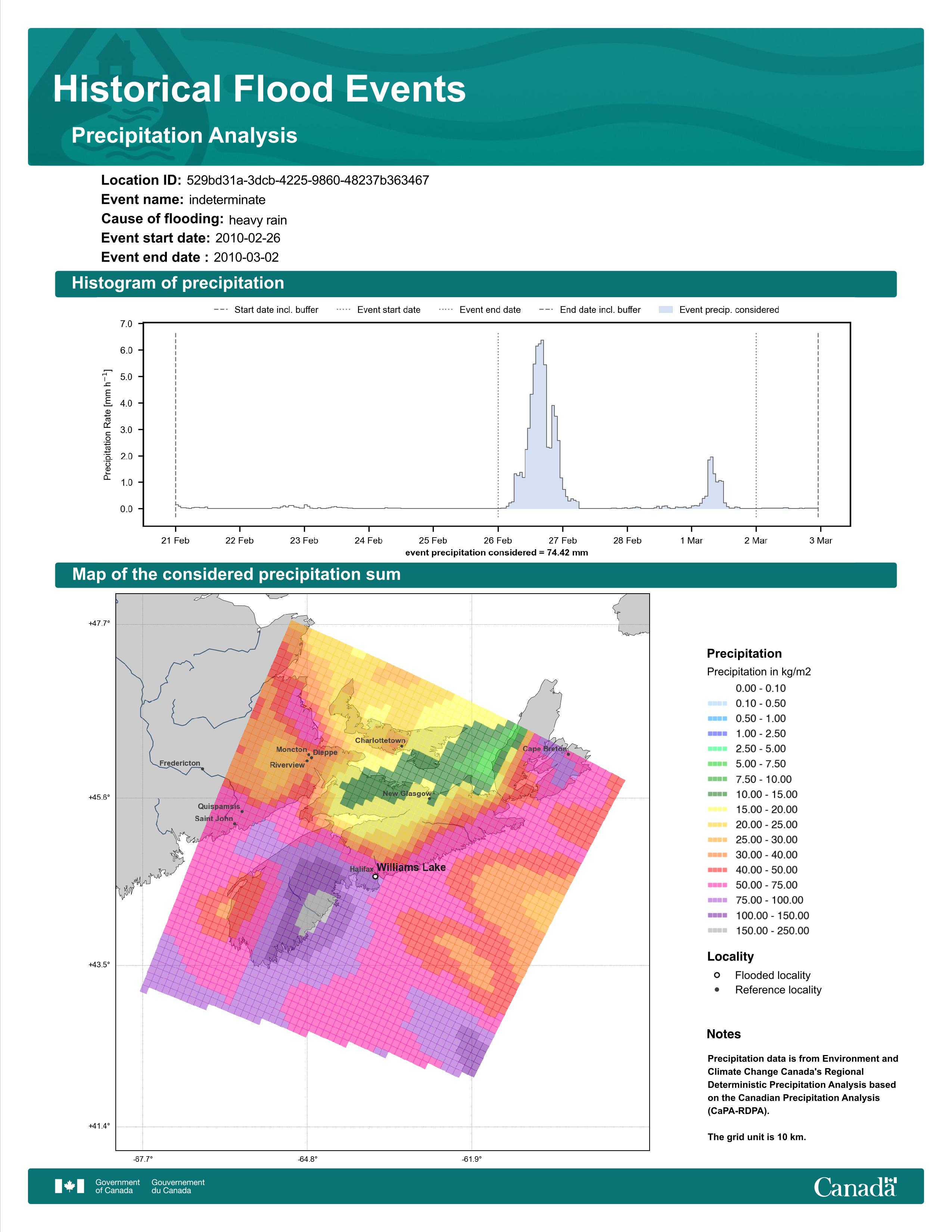Click the Historical Flood Events title
The height and width of the screenshot is (1232, 952).
[x=259, y=89]
